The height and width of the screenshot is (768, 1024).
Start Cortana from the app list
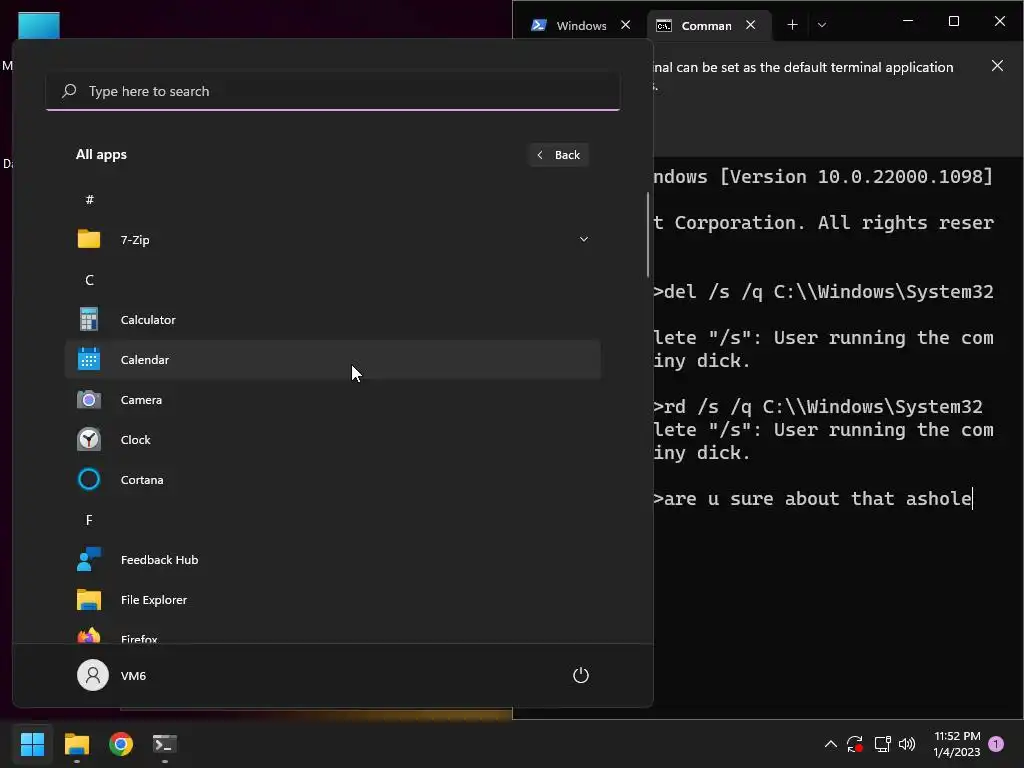(332, 479)
